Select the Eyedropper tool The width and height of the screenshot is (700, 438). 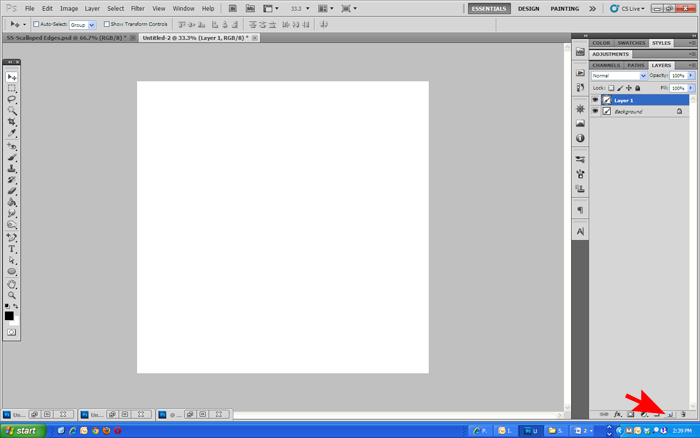tap(12, 133)
